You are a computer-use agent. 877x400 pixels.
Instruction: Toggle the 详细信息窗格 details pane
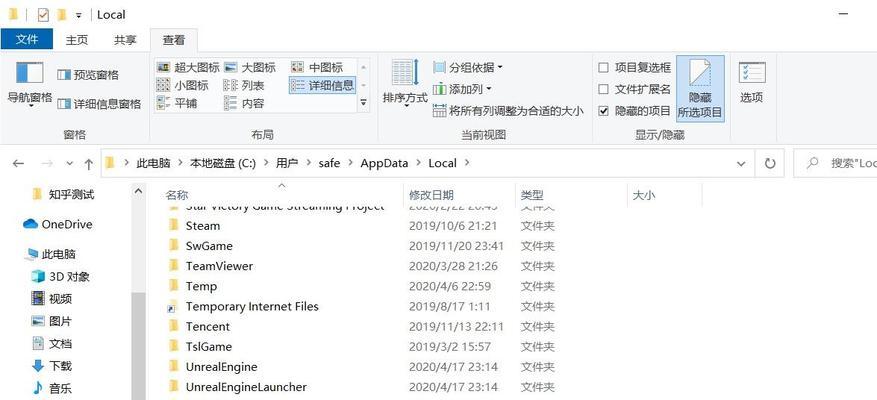click(100, 104)
